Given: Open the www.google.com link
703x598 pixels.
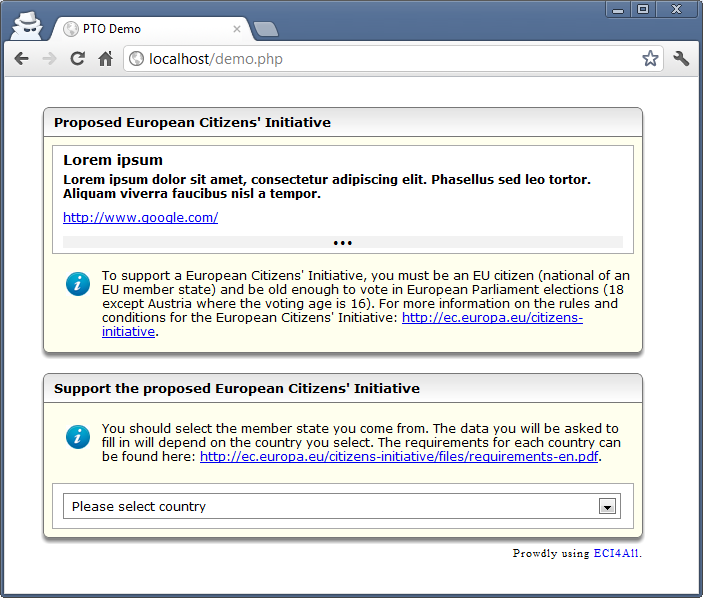Looking at the screenshot, I should click(x=140, y=217).
